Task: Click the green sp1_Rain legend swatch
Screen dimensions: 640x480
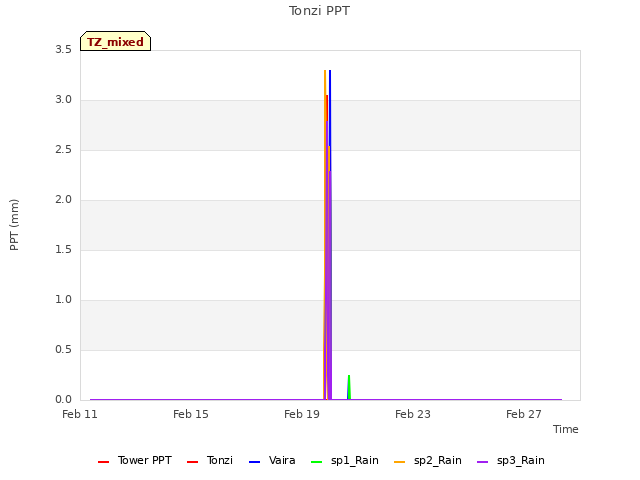Action: [316, 462]
